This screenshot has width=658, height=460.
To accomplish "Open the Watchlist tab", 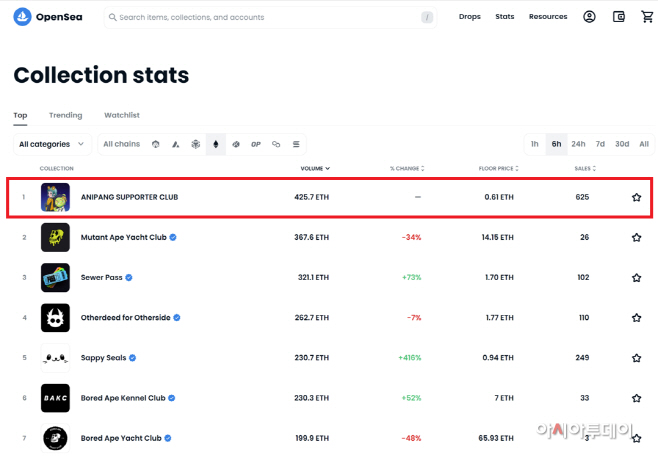I will tap(122, 115).
